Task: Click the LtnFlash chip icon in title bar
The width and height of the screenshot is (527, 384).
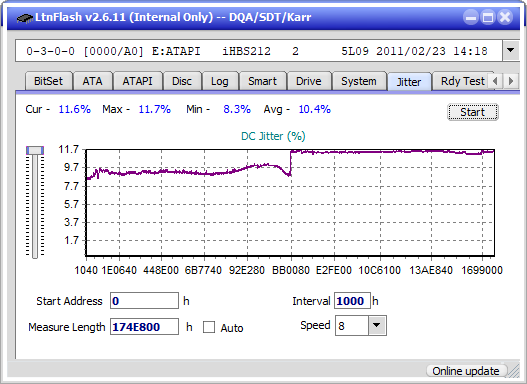Action: 24,17
